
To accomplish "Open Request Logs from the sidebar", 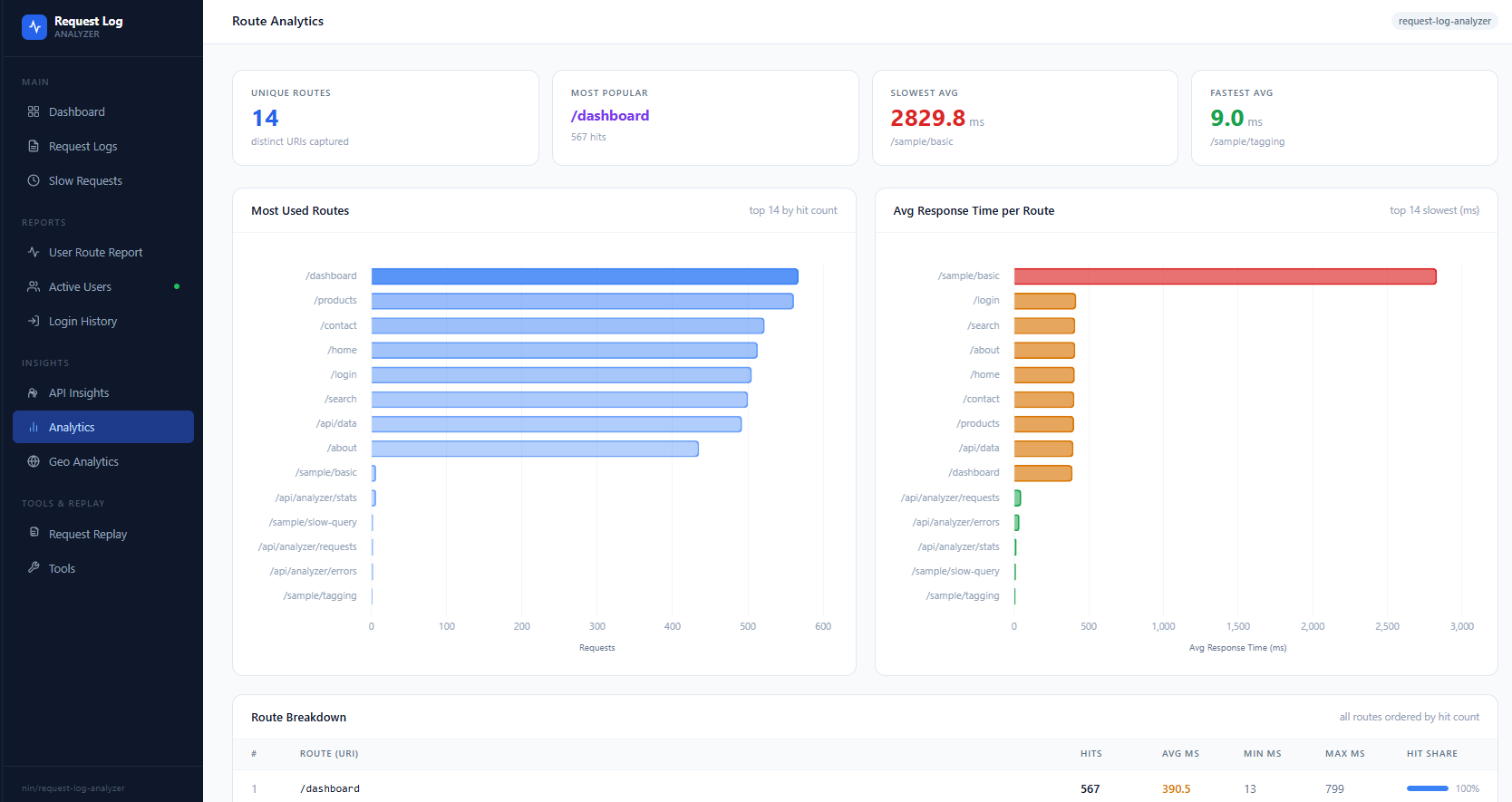I will (103, 146).
